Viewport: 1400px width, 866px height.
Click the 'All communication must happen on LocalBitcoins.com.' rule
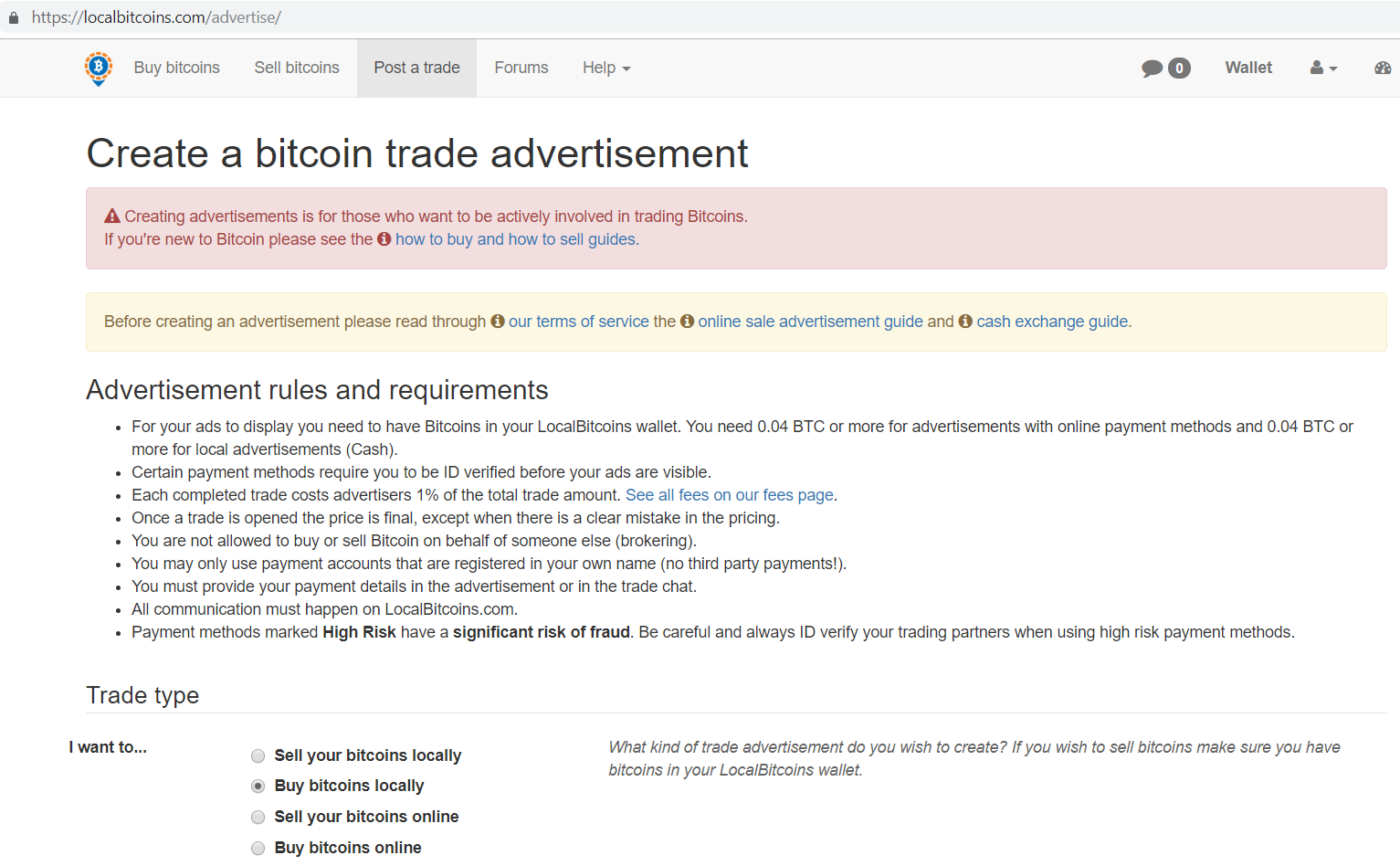click(325, 609)
